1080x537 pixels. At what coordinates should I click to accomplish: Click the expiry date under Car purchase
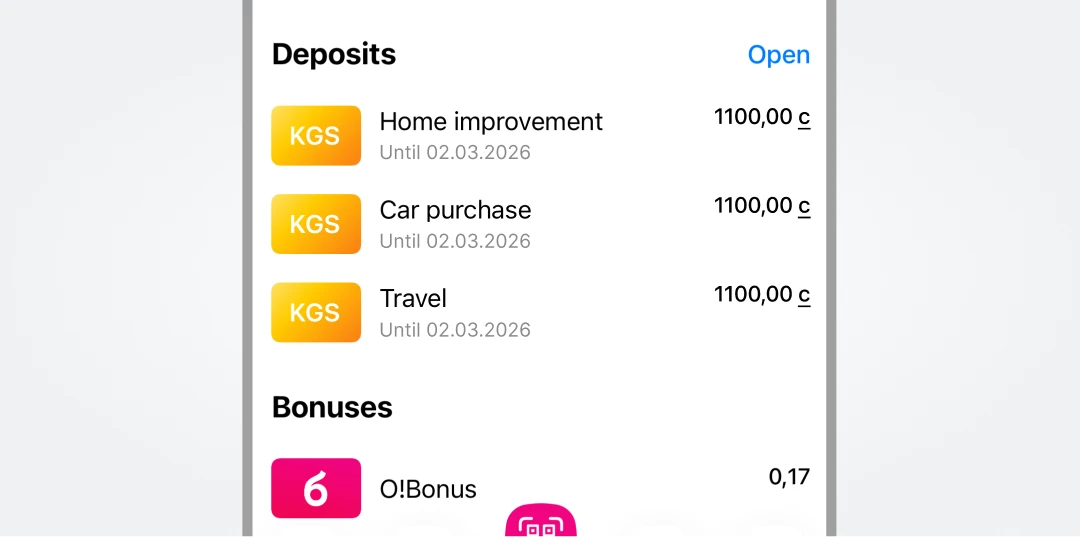tap(455, 241)
